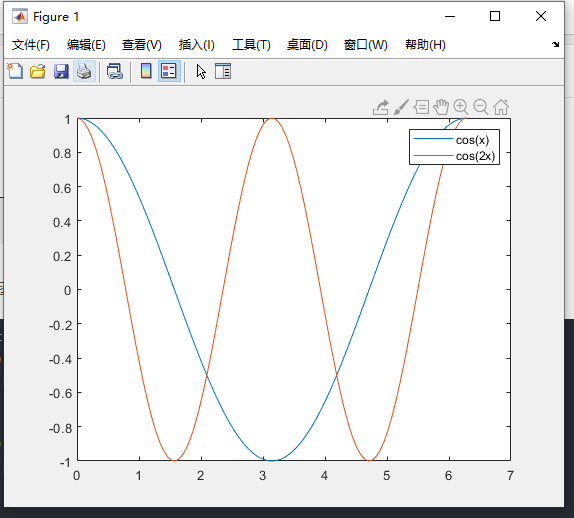574x518 pixels.
Task: Activate the Zoom In magnifier
Action: point(461,107)
